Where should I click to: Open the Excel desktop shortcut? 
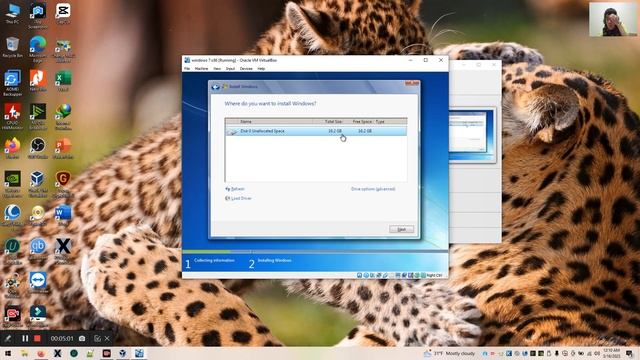pyautogui.click(x=63, y=80)
